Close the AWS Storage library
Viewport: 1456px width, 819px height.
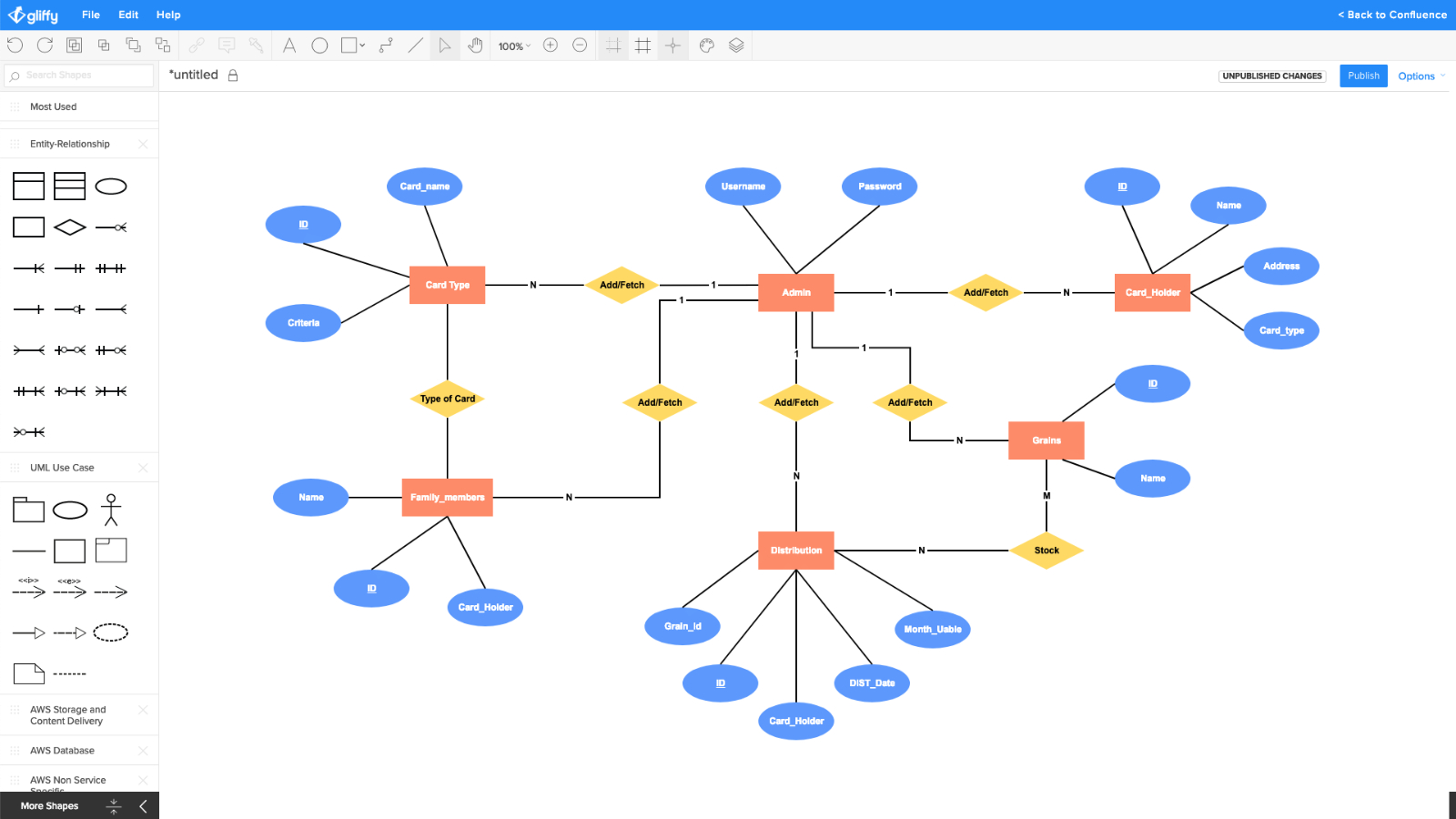coord(143,710)
